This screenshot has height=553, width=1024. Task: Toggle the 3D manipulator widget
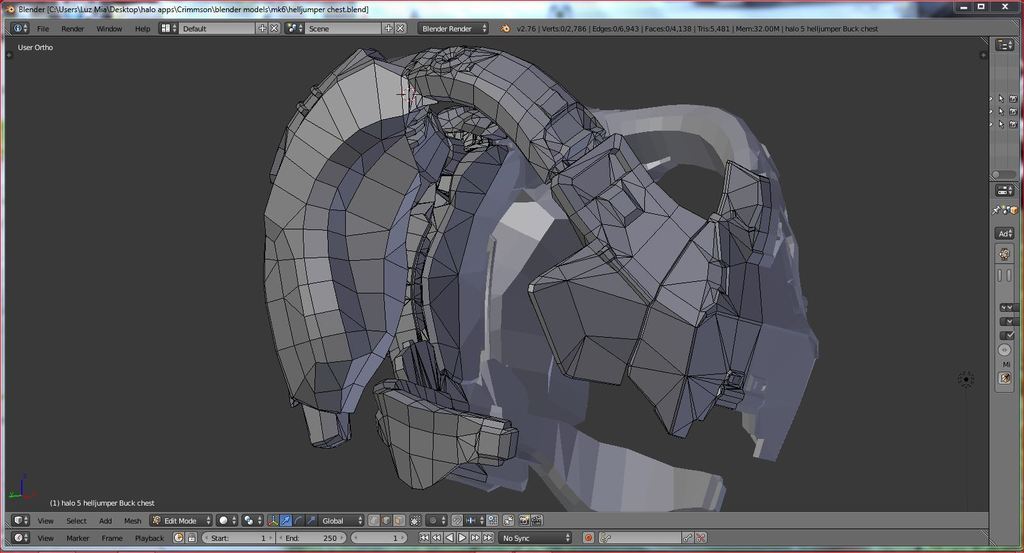(x=273, y=521)
